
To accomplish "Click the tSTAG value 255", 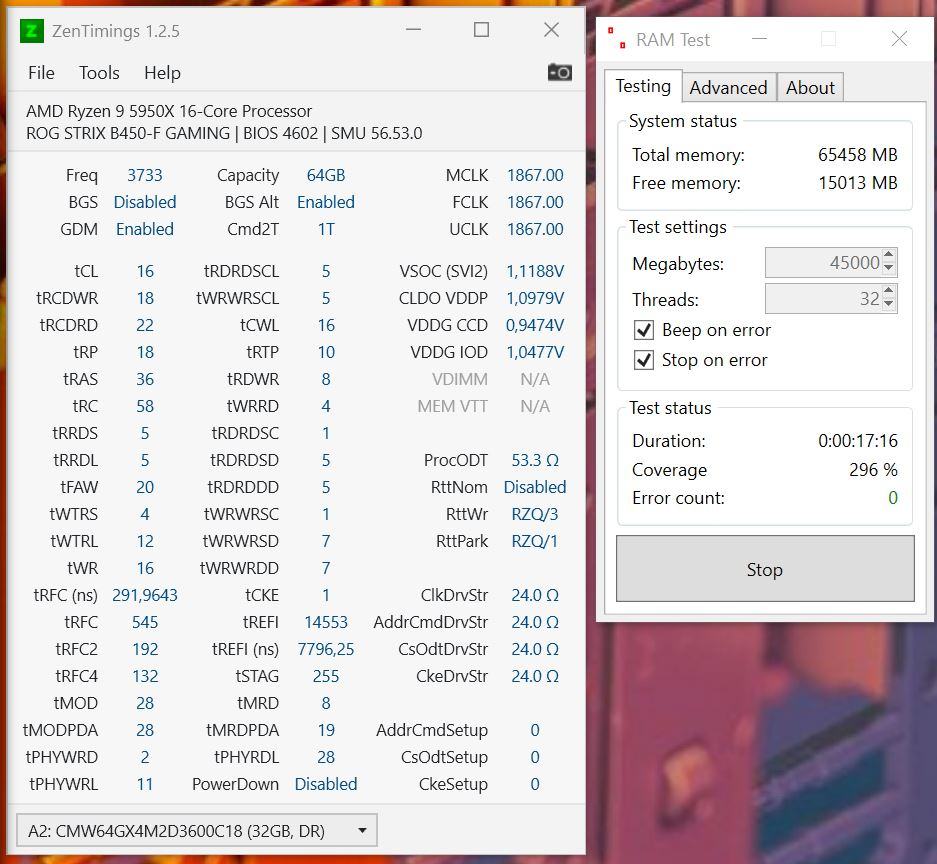I will pos(326,676).
